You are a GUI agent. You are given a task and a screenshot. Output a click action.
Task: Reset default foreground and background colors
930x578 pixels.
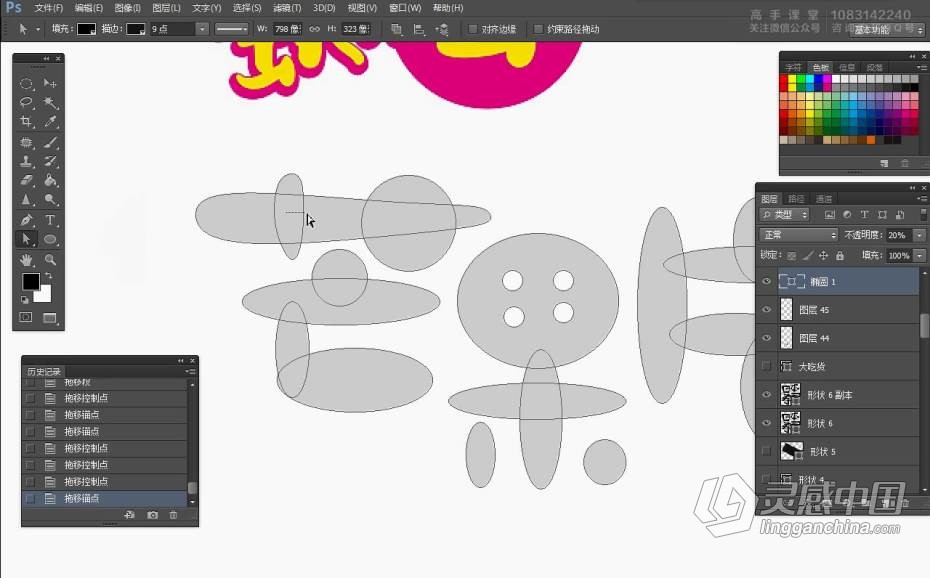(25, 299)
